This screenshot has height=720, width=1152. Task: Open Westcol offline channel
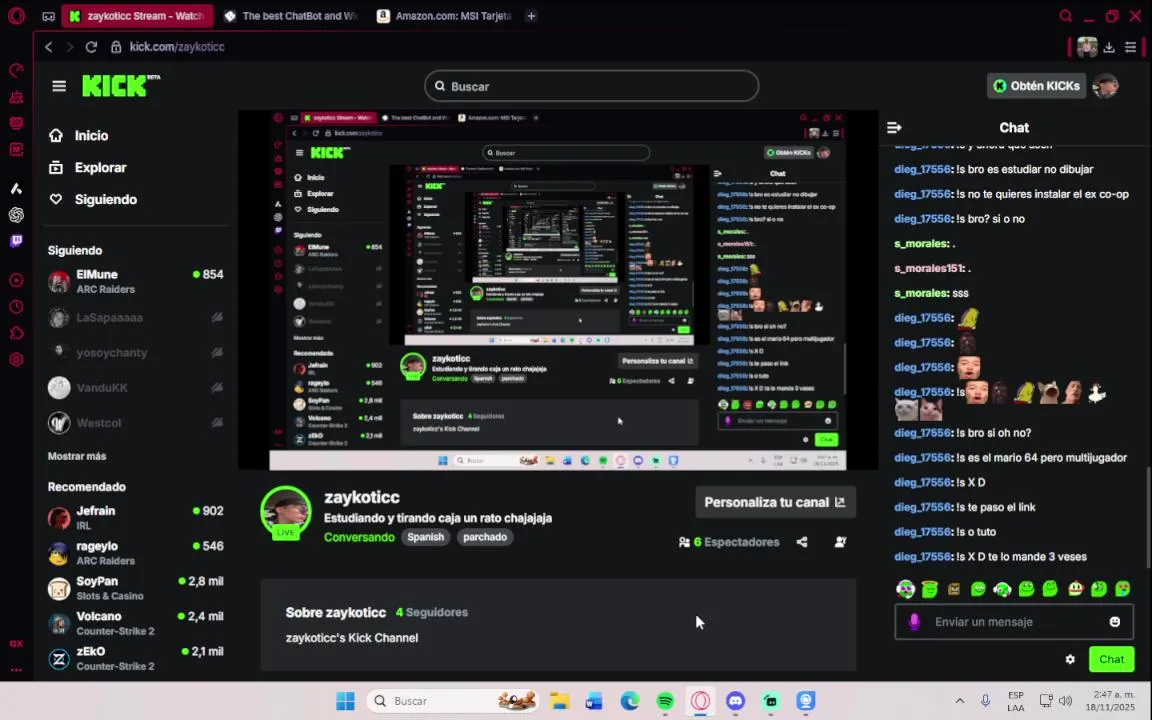pyautogui.click(x=136, y=423)
